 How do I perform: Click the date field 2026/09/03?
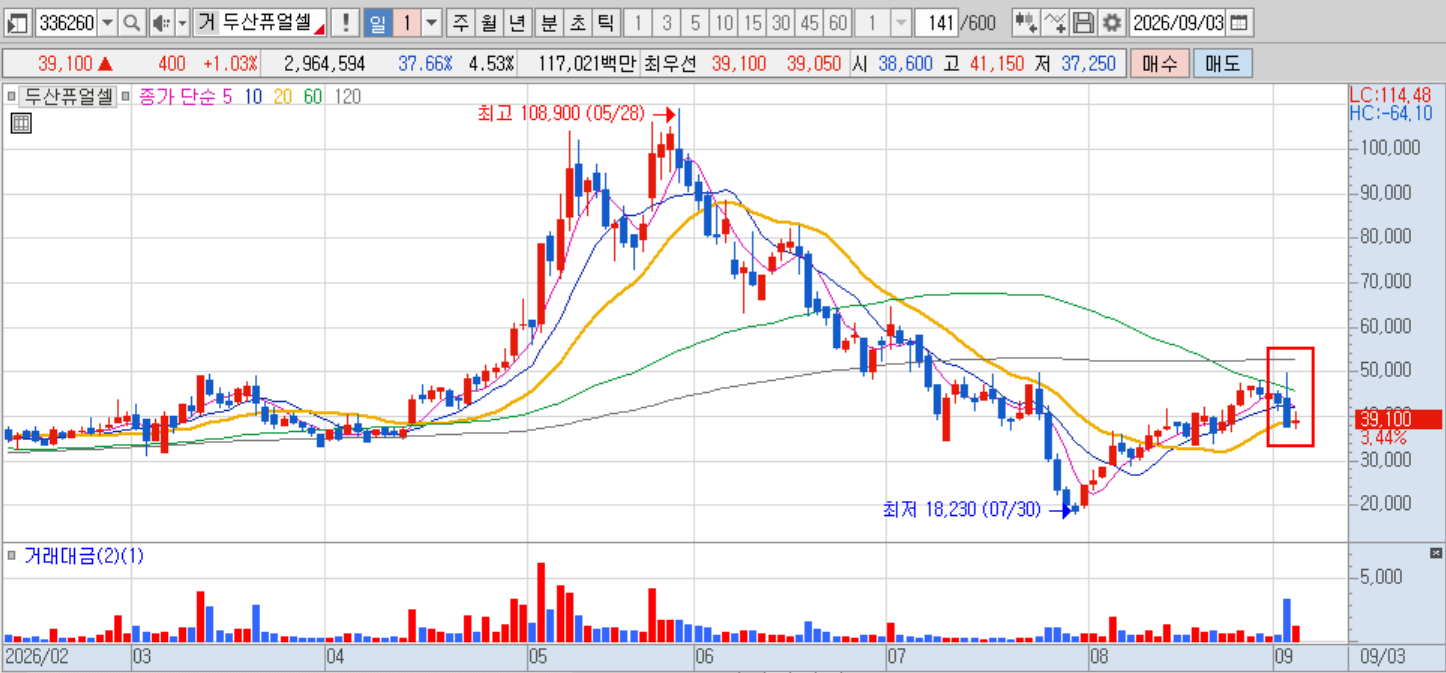1177,23
